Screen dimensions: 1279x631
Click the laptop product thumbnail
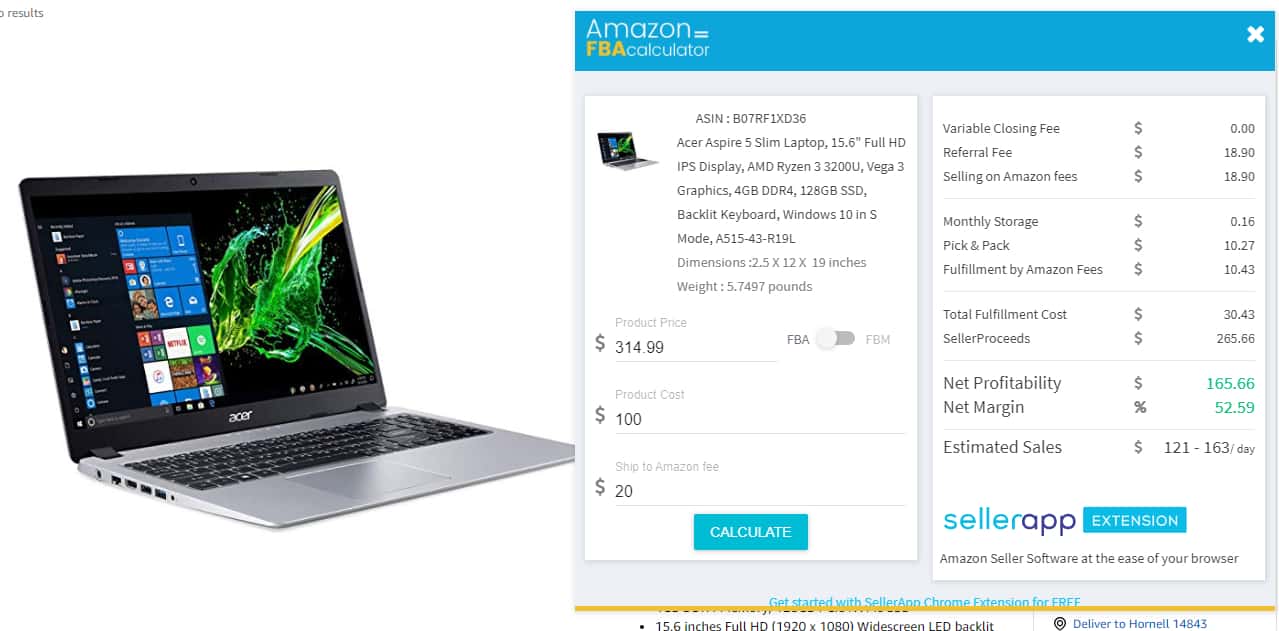click(628, 150)
